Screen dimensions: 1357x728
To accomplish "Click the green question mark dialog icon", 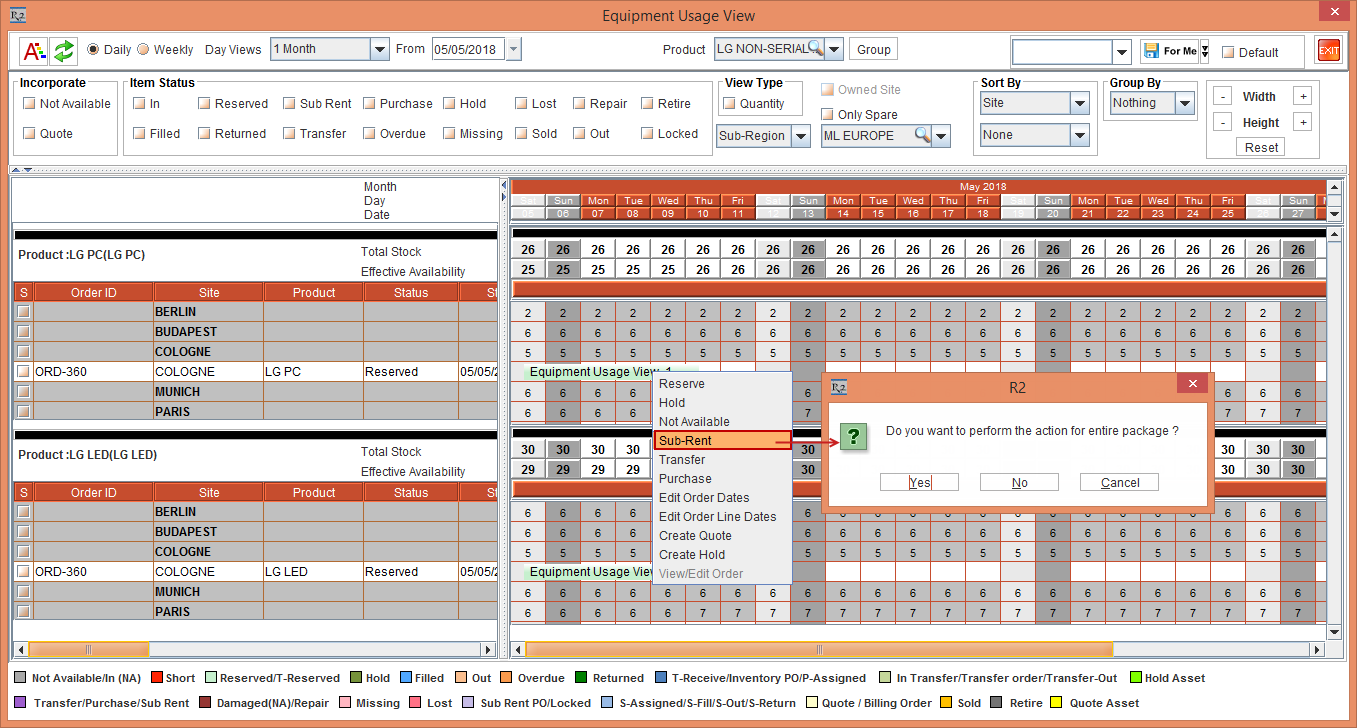I will [x=853, y=437].
